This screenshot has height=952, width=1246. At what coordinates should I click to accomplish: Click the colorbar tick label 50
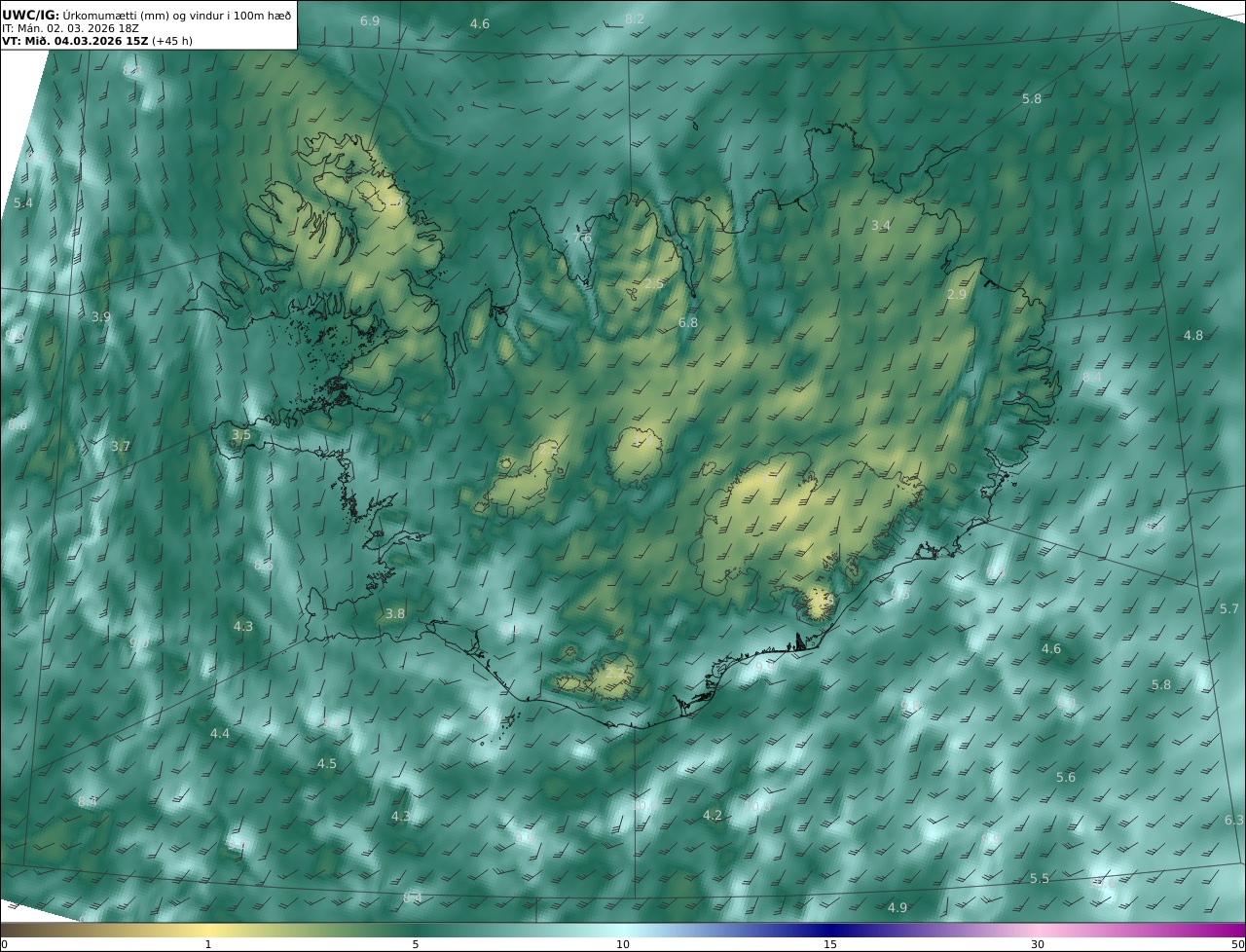pos(1237,944)
